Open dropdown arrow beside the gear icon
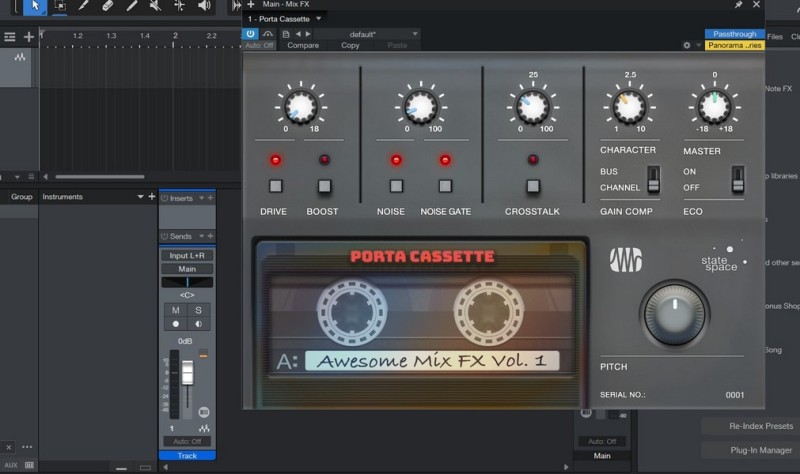 coord(698,45)
